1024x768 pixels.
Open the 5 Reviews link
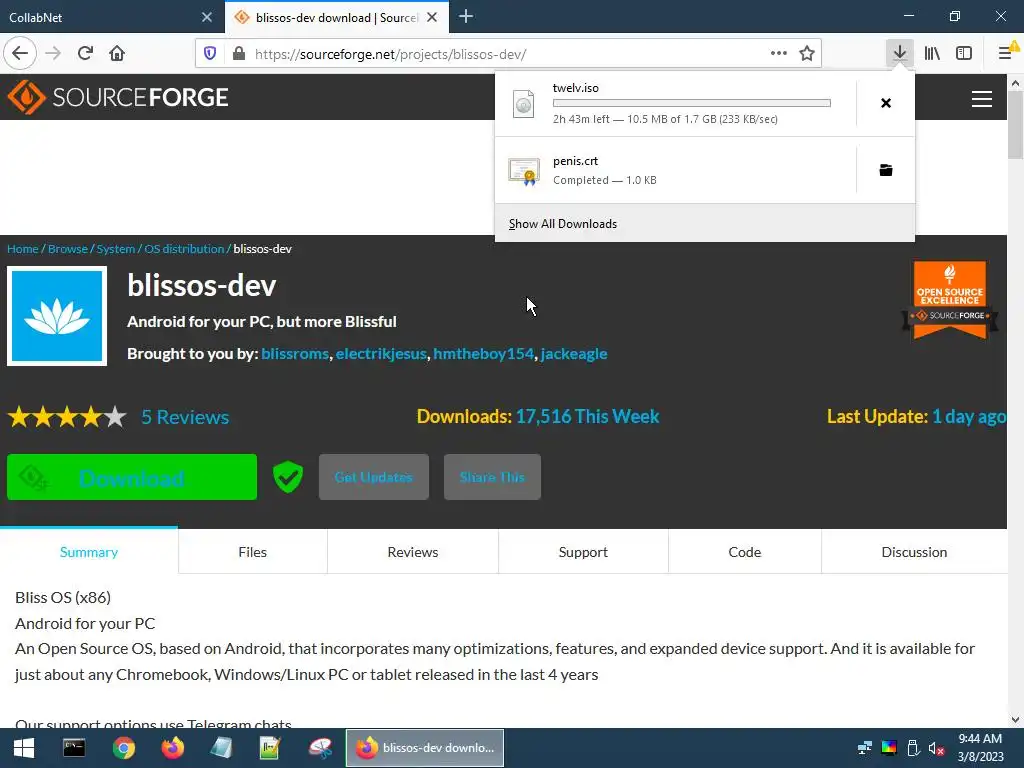[185, 417]
